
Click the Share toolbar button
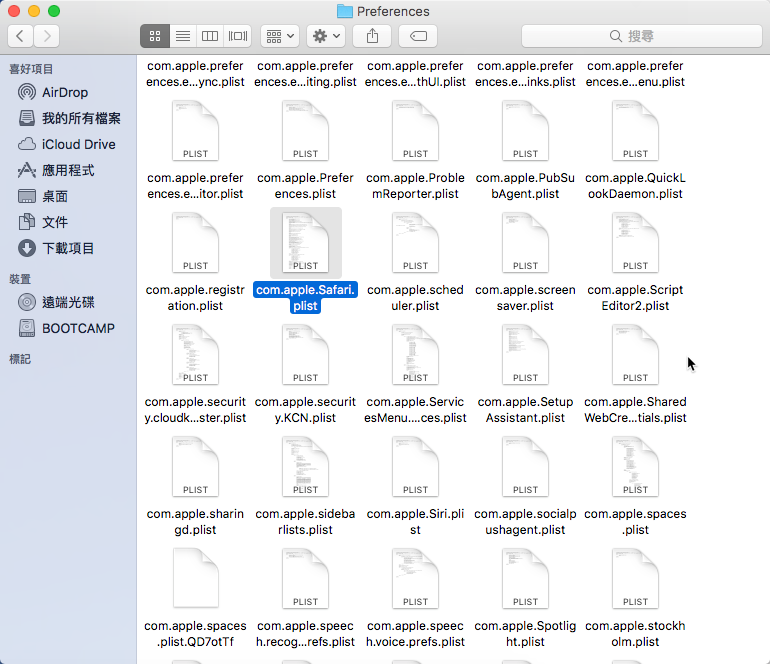[372, 36]
